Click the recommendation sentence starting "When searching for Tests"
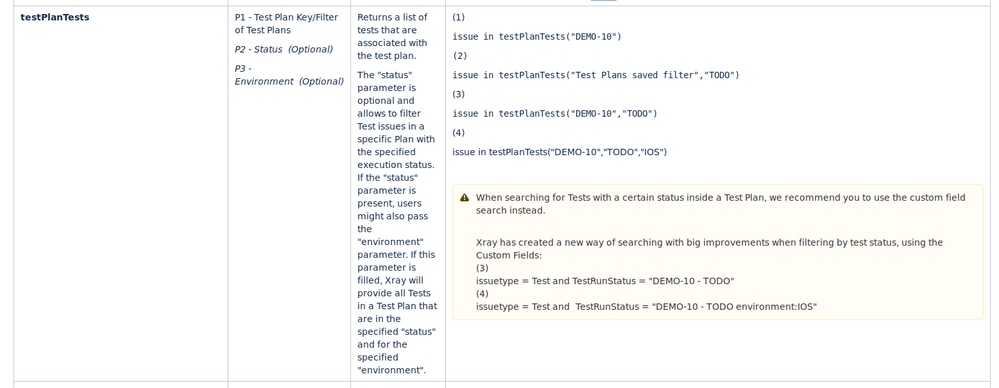 pyautogui.click(x=721, y=204)
